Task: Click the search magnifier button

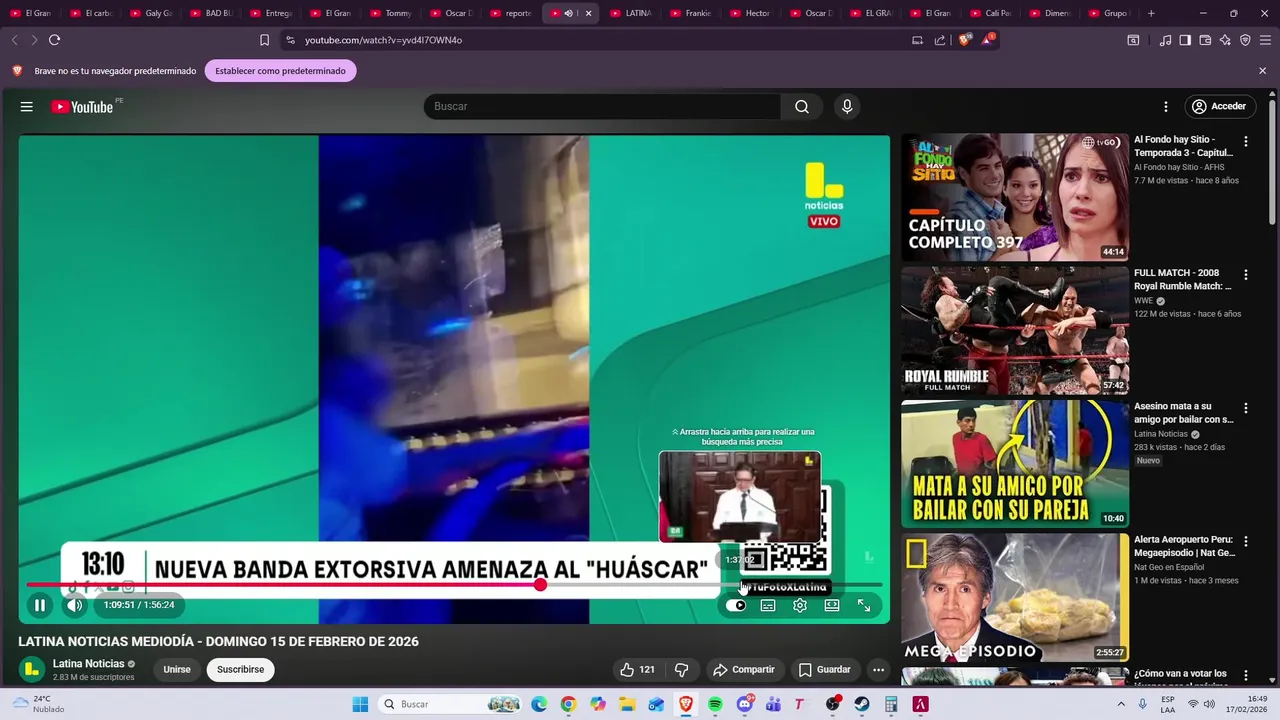Action: pyautogui.click(x=802, y=106)
